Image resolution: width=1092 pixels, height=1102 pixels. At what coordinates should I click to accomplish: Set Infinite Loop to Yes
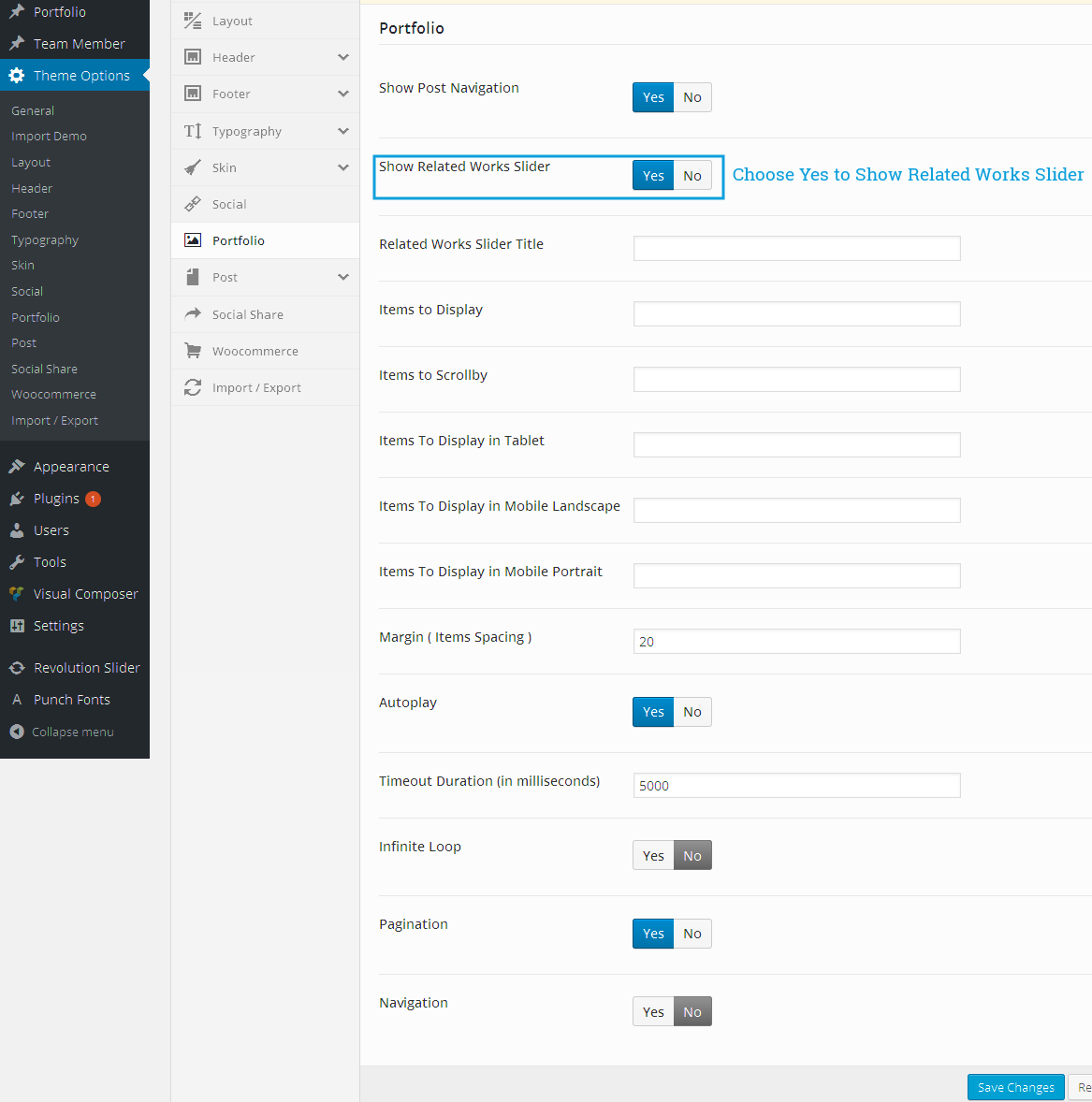653,856
